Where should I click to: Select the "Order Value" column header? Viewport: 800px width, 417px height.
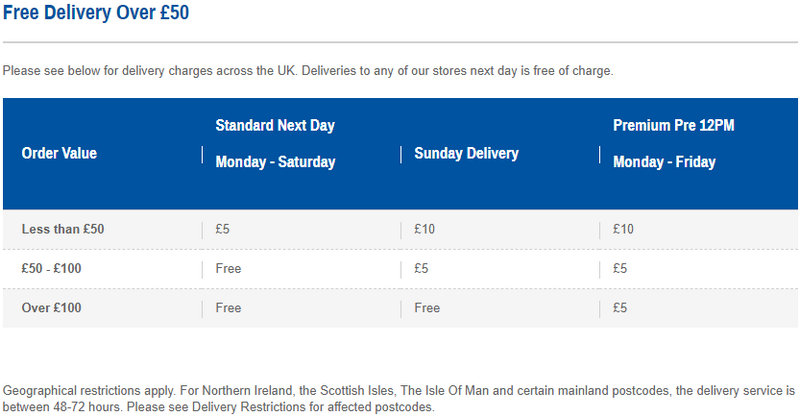tap(59, 153)
